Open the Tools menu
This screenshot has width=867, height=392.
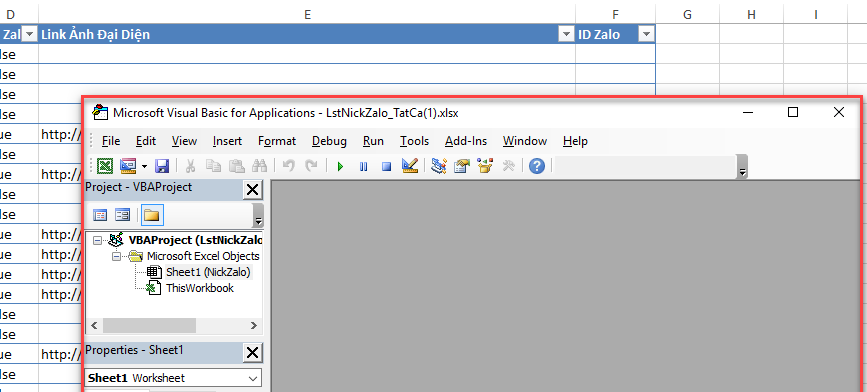point(415,142)
